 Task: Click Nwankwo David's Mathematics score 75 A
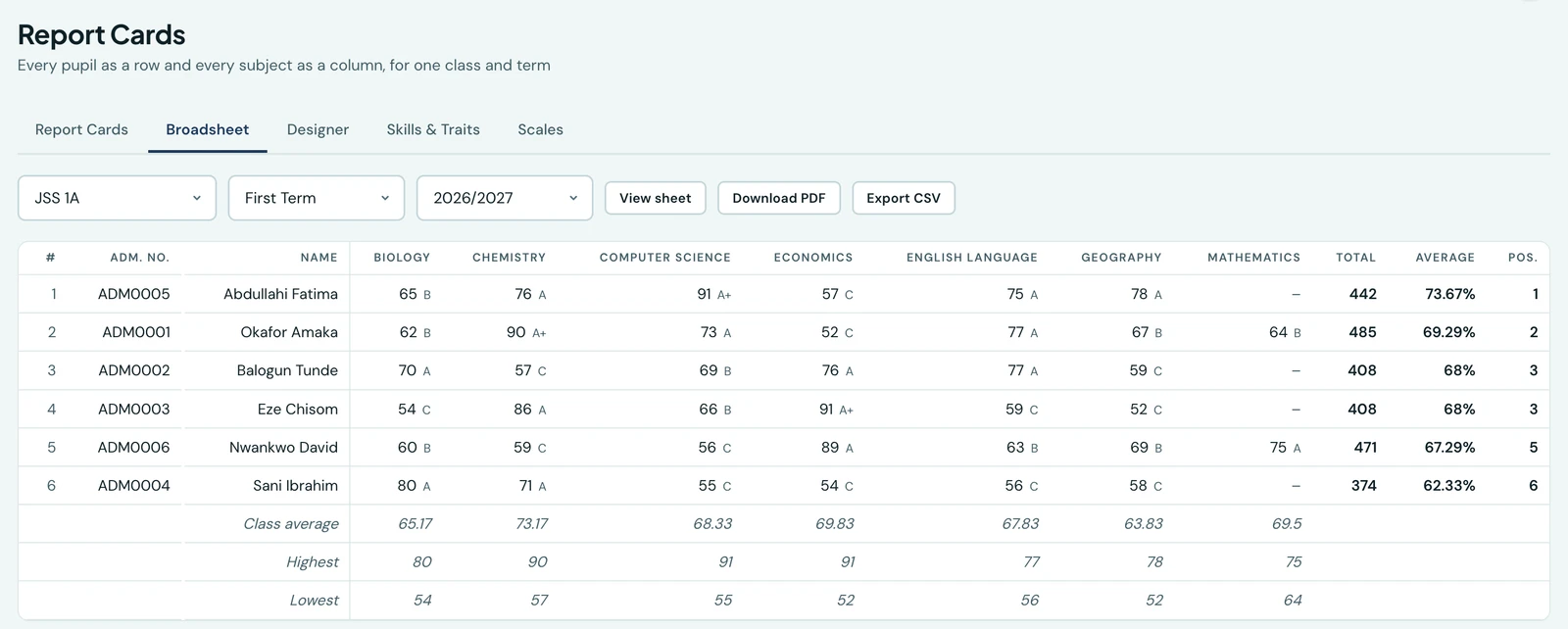(x=1285, y=447)
